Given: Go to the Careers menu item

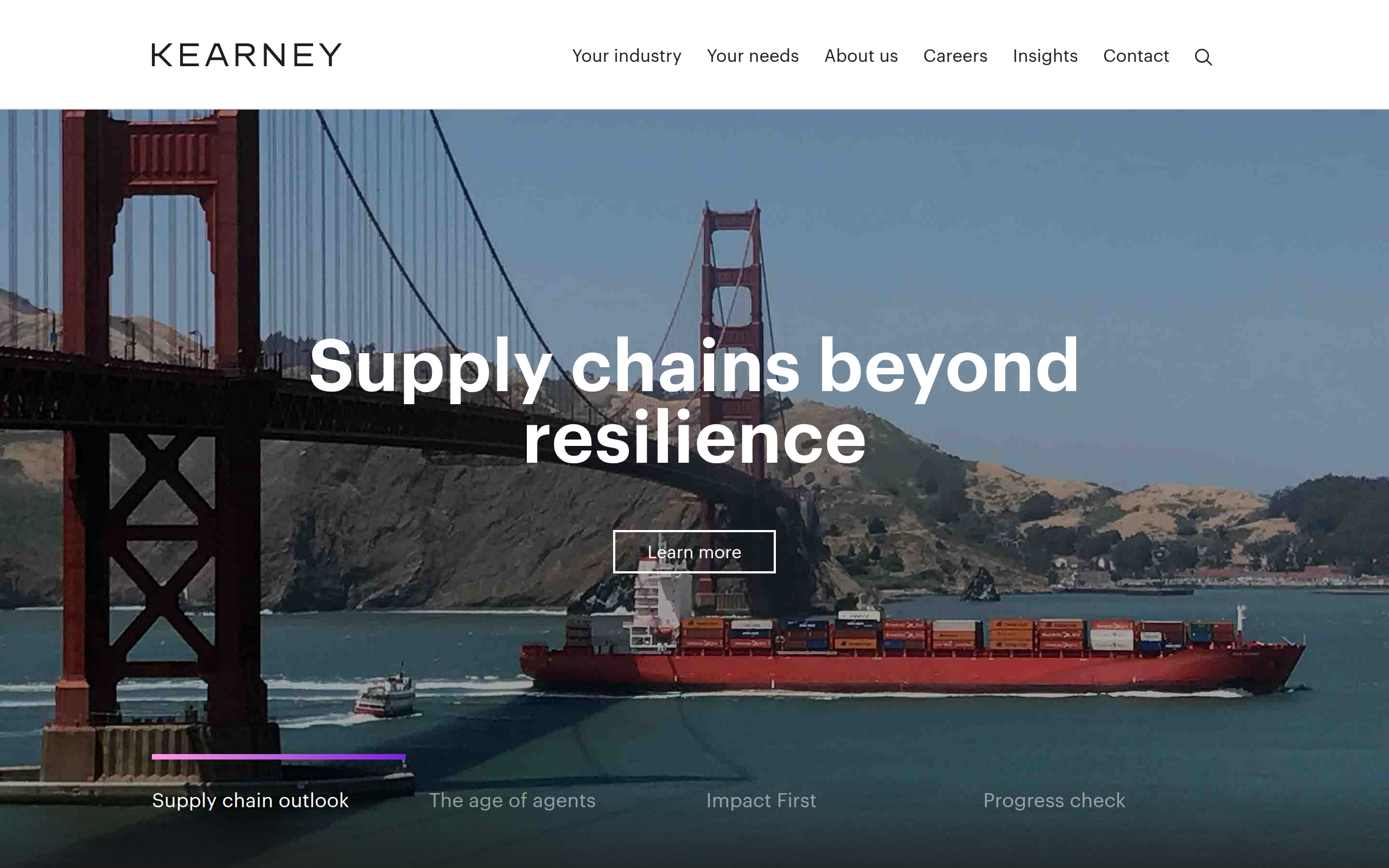Looking at the screenshot, I should [955, 56].
